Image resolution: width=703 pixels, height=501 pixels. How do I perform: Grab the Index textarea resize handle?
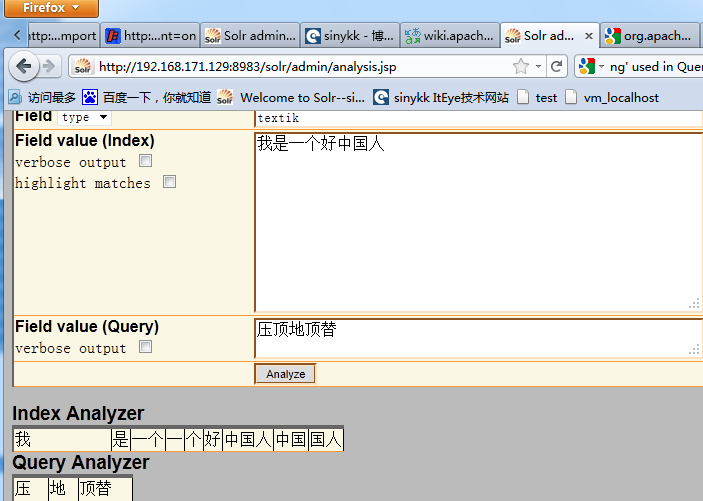coord(694,304)
